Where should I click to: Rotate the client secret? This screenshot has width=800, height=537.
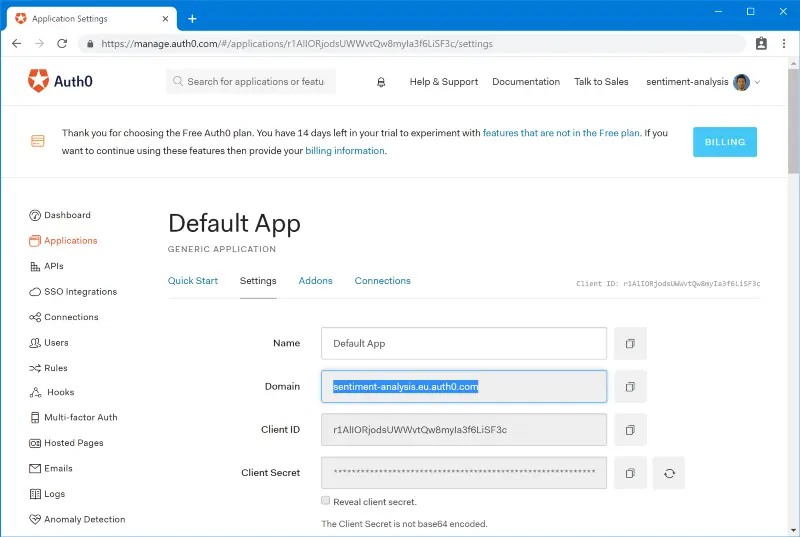coord(669,473)
